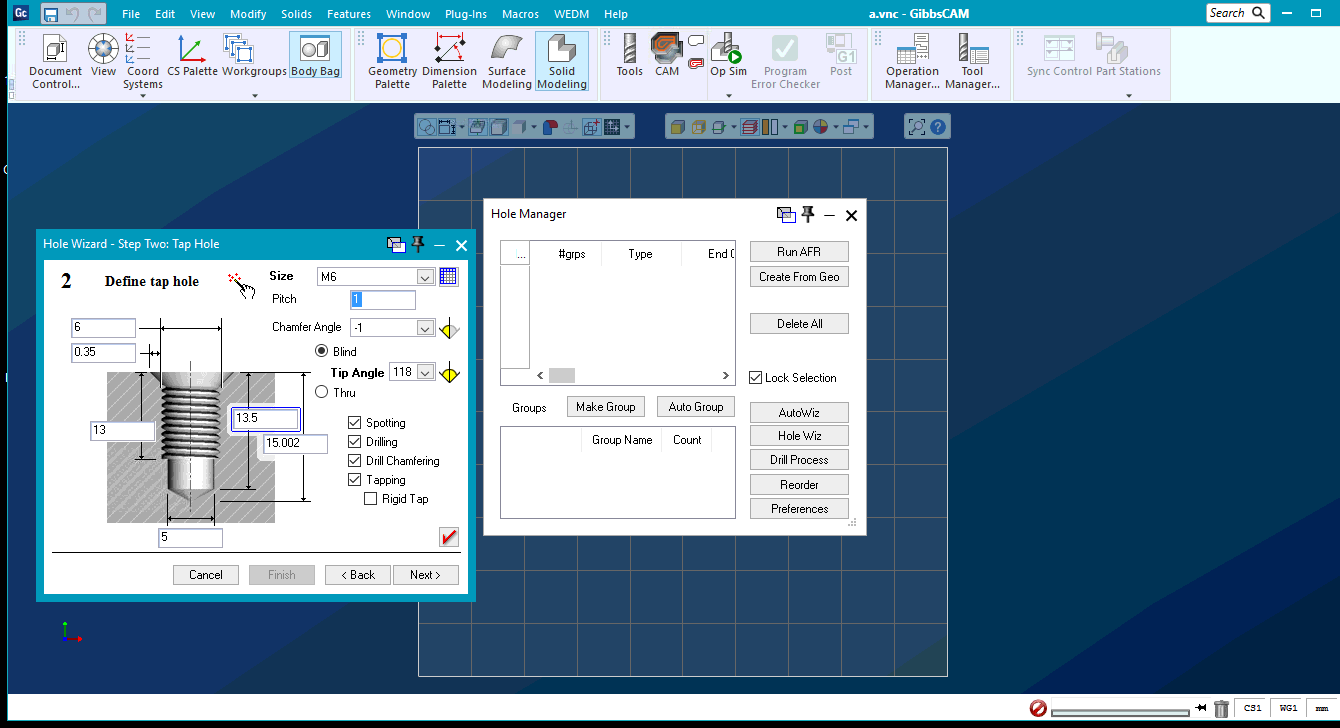Select the wireframe cube view icon

tap(699, 127)
